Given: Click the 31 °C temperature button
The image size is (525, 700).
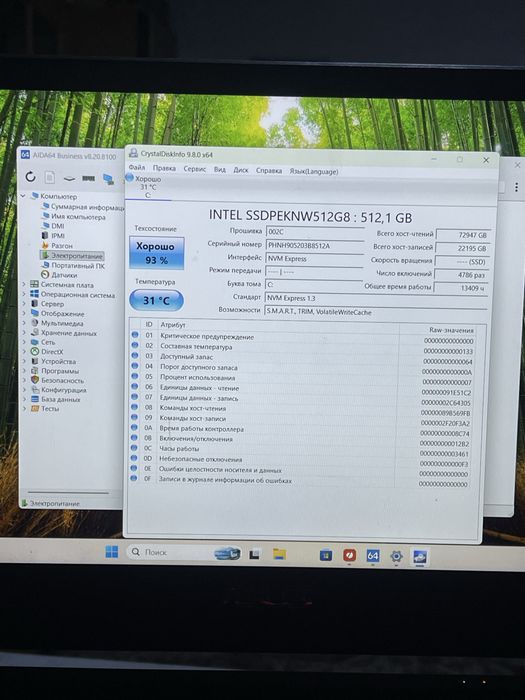Looking at the screenshot, I should pyautogui.click(x=156, y=300).
